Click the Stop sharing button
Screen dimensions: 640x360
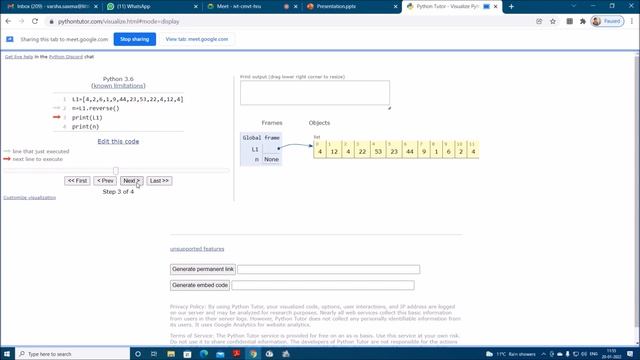135,39
